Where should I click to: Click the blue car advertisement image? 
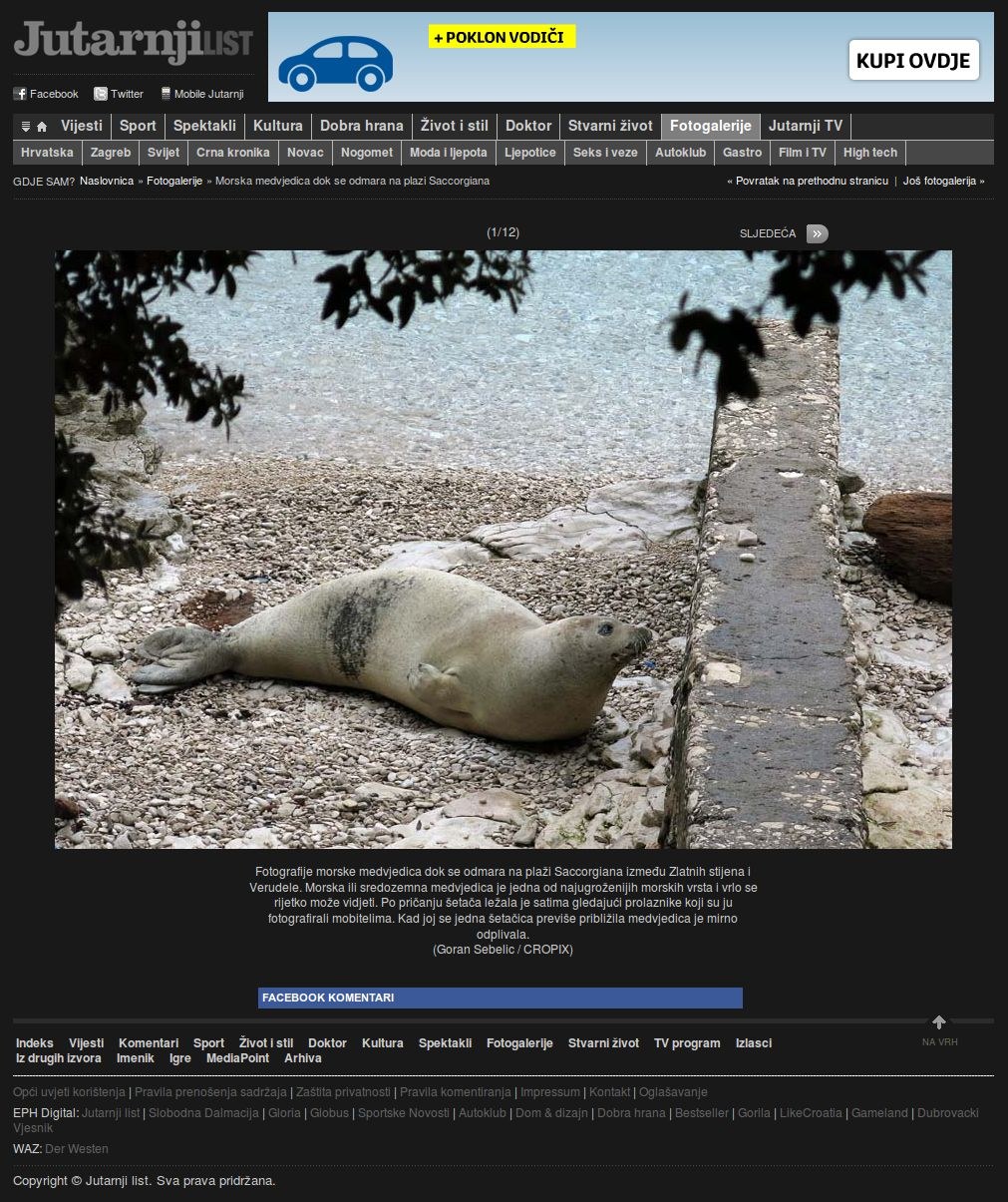(x=335, y=64)
